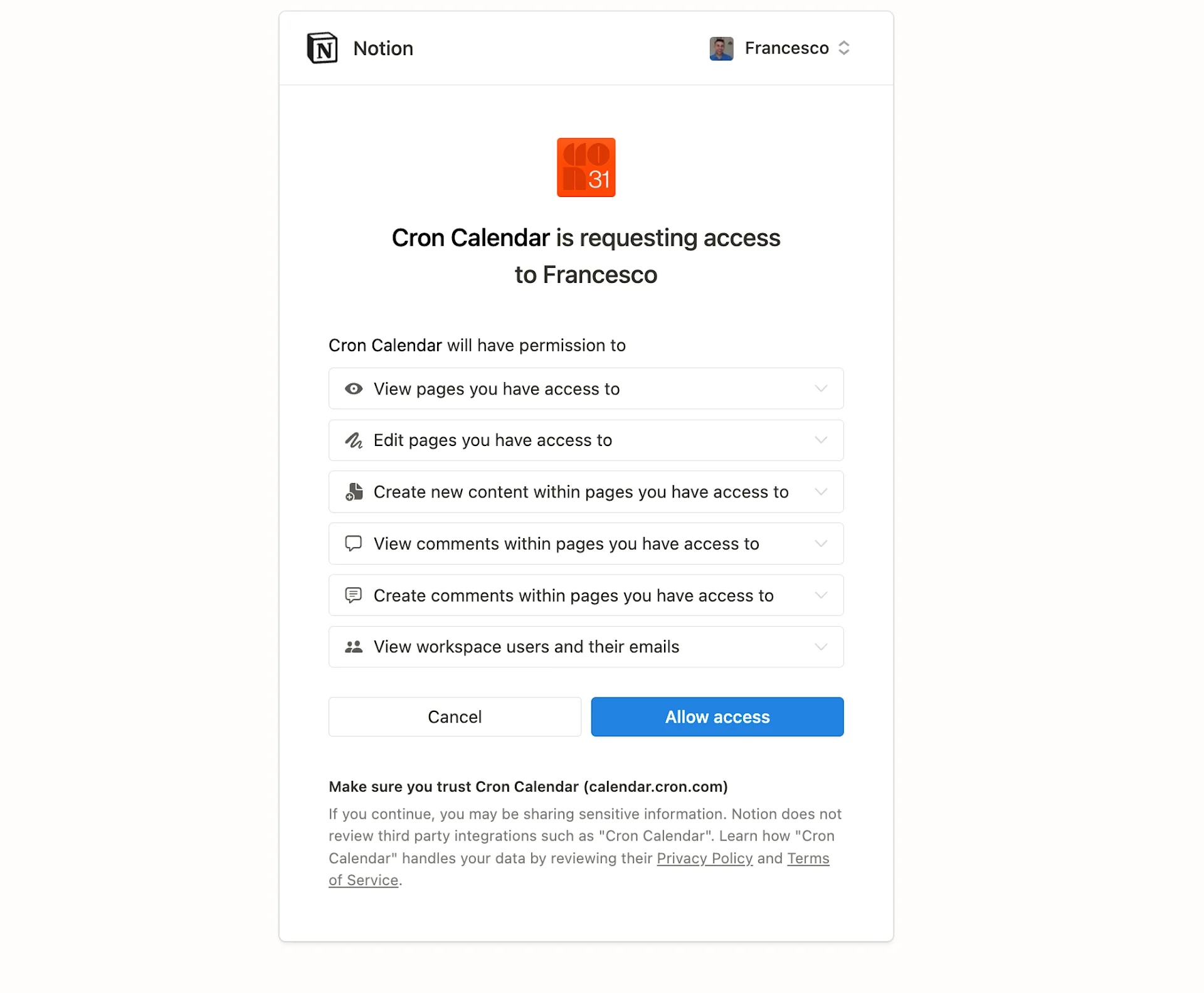The width and height of the screenshot is (1204, 993).
Task: Click Allow access
Action: click(717, 716)
